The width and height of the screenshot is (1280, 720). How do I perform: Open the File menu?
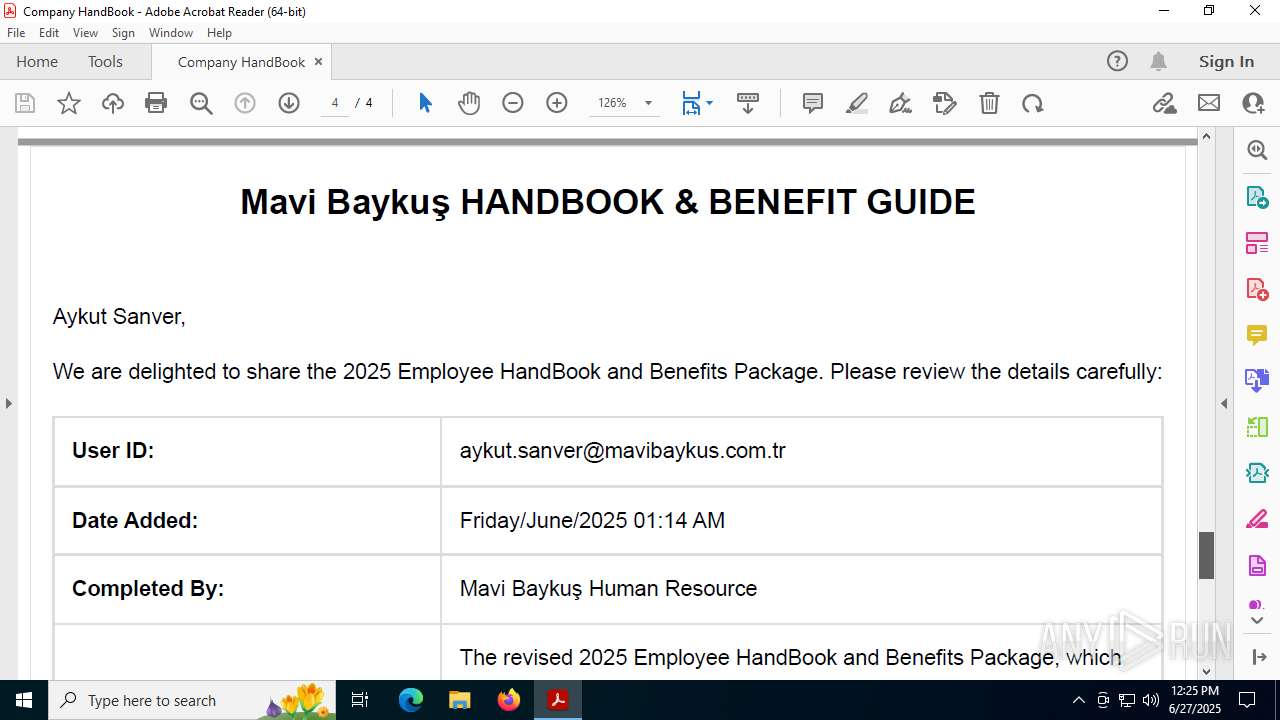(16, 33)
